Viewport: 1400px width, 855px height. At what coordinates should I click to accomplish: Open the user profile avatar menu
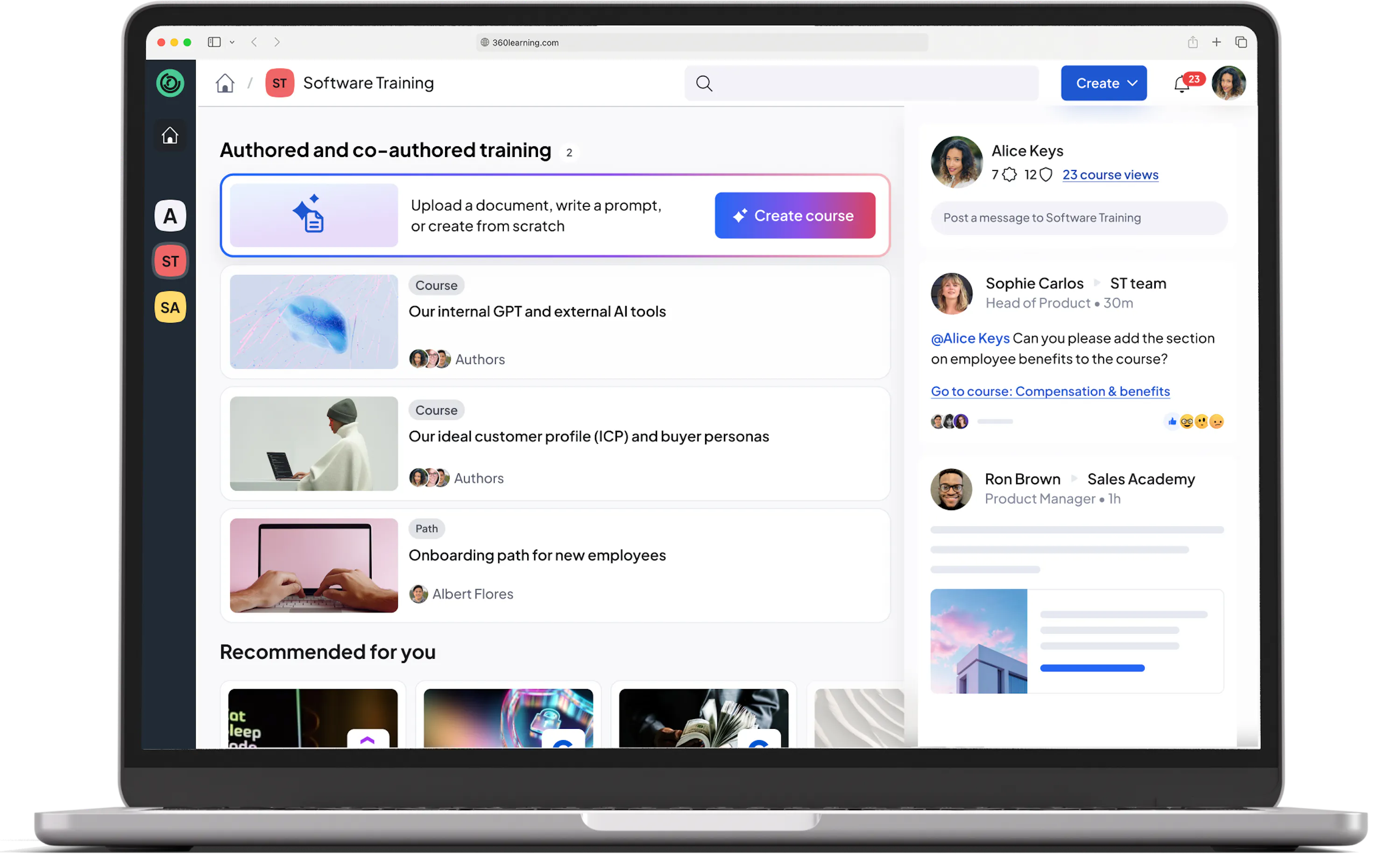pyautogui.click(x=1229, y=84)
